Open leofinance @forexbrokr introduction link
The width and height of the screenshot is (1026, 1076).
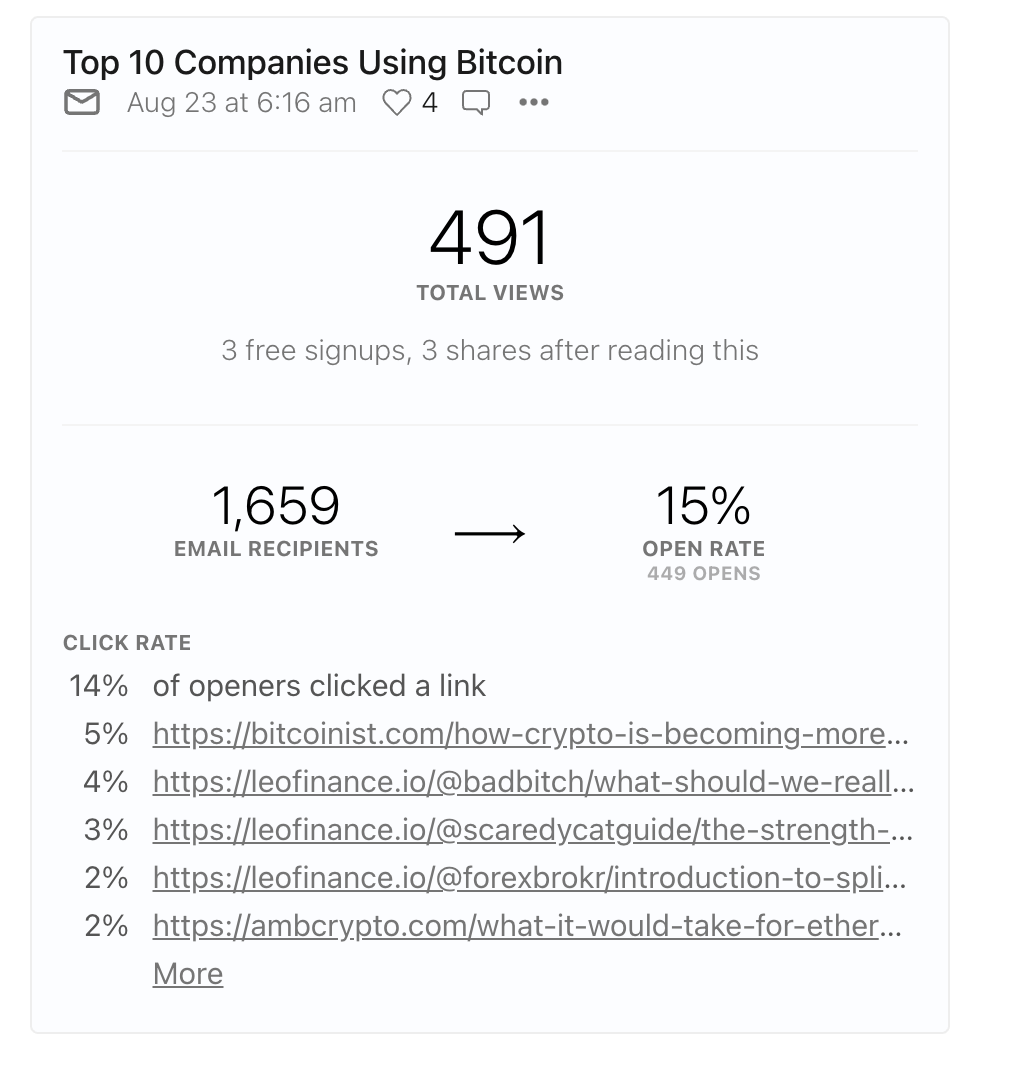click(529, 878)
